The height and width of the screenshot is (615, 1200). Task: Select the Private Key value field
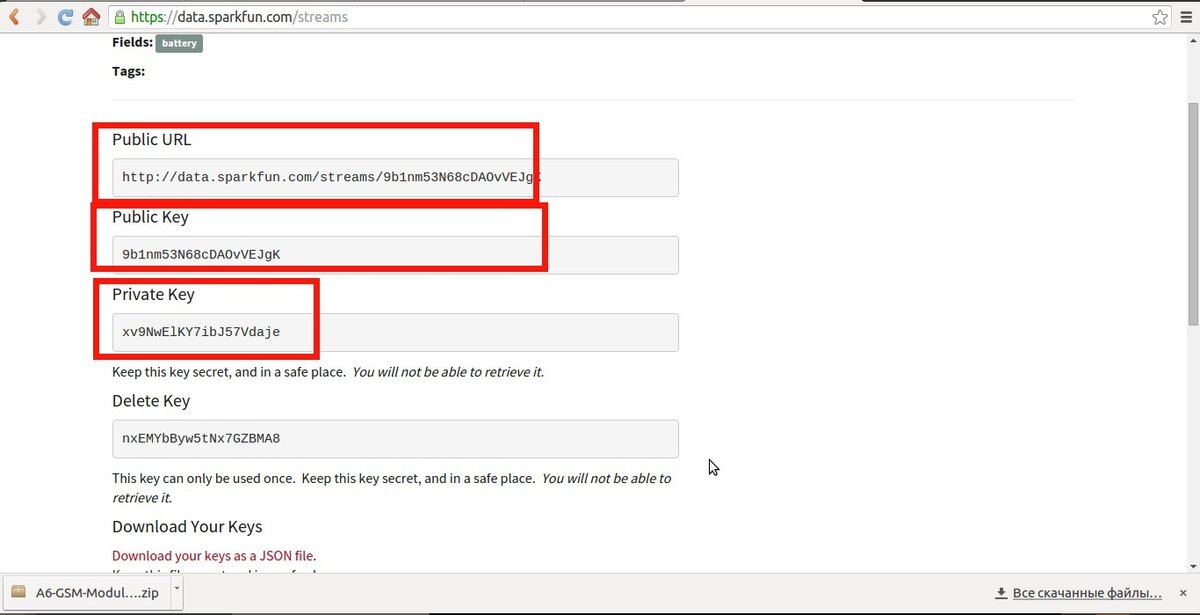click(395, 332)
